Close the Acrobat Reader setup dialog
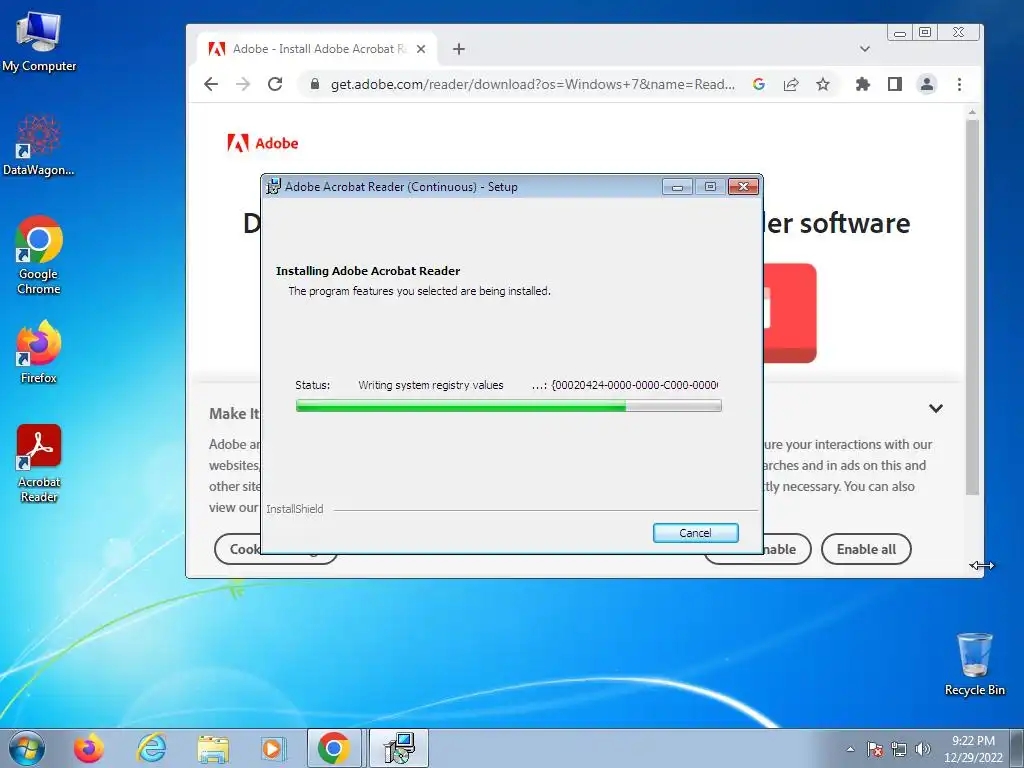 (743, 187)
